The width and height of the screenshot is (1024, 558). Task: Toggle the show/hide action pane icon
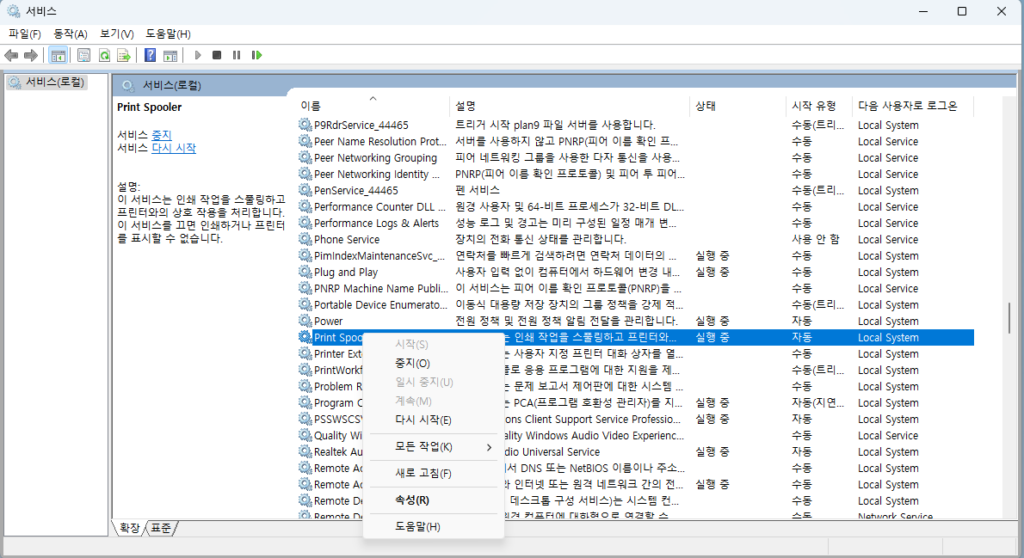(x=170, y=56)
